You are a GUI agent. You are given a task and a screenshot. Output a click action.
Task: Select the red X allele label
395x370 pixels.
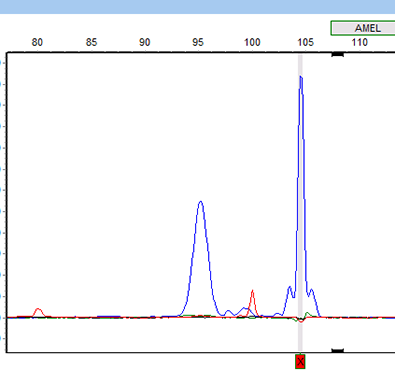coord(300,361)
